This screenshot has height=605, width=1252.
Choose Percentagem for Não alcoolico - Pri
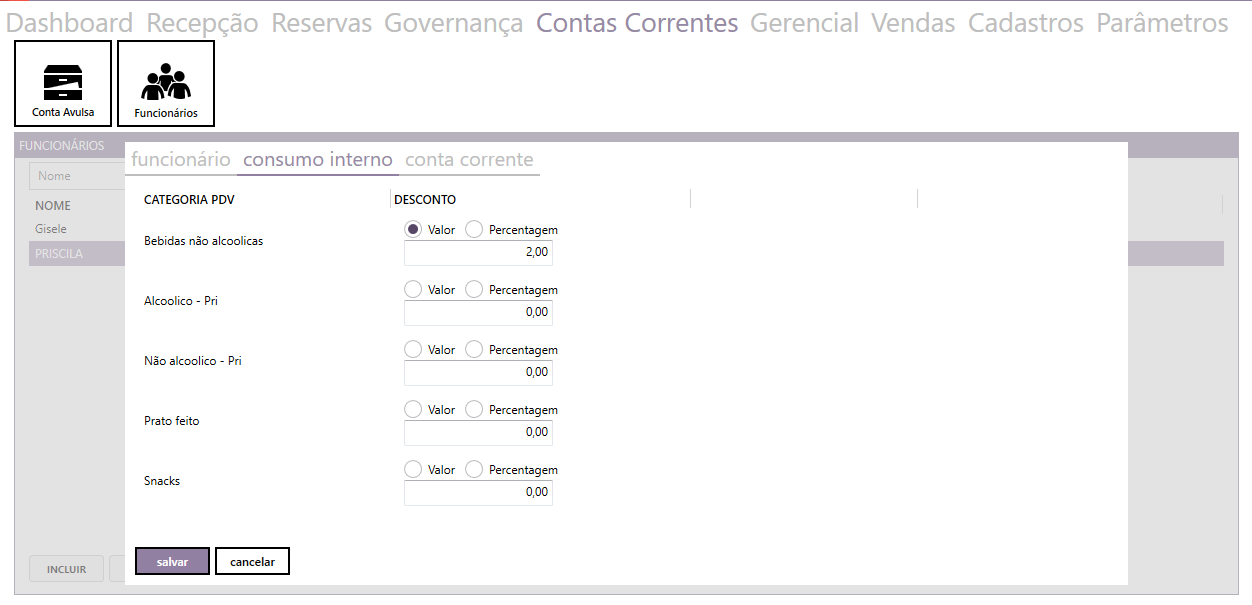474,349
